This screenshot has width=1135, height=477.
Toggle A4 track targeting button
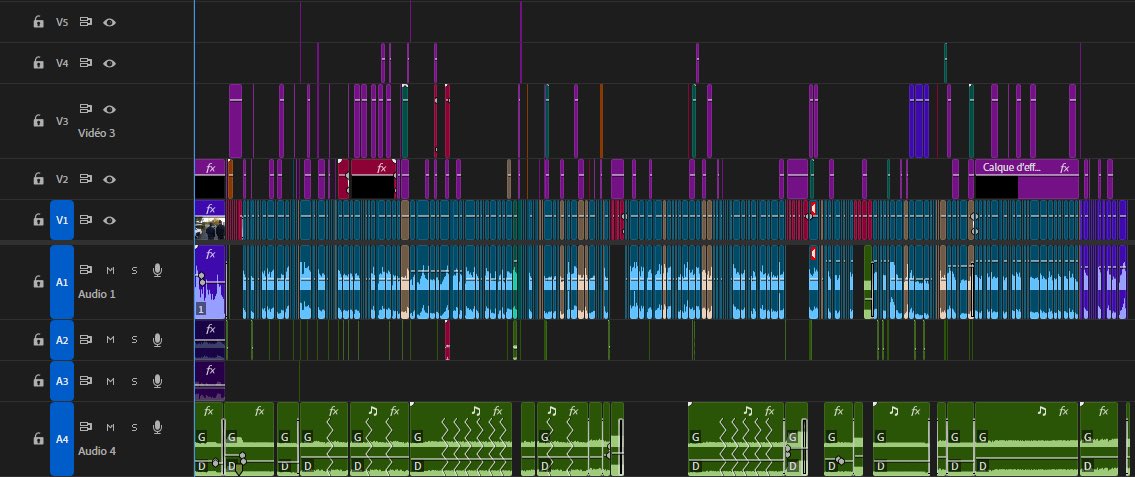click(x=62, y=439)
